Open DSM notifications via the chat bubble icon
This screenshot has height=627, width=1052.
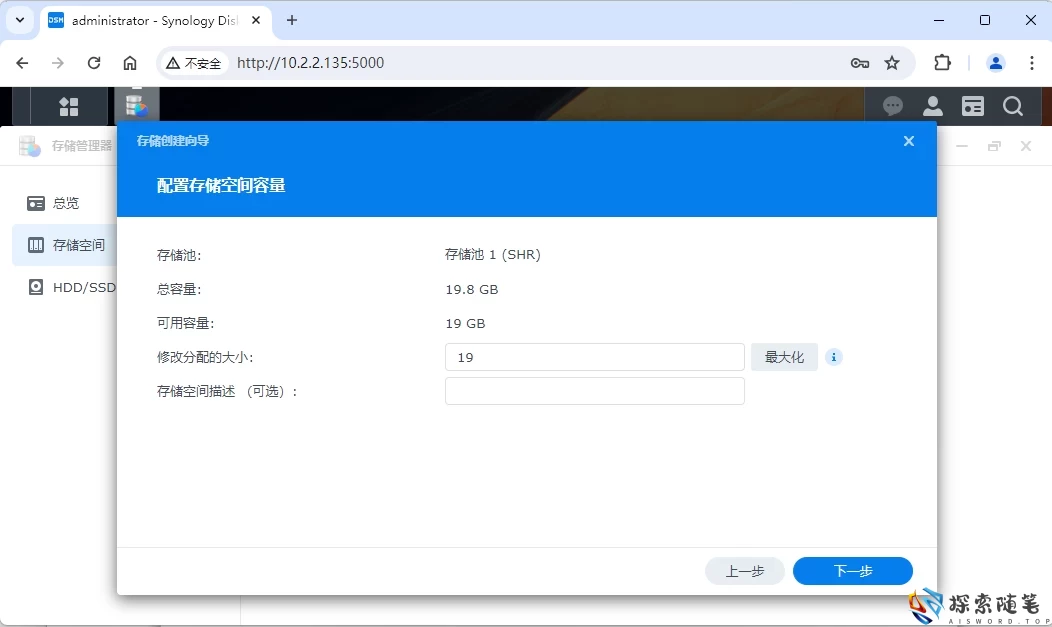click(x=892, y=106)
